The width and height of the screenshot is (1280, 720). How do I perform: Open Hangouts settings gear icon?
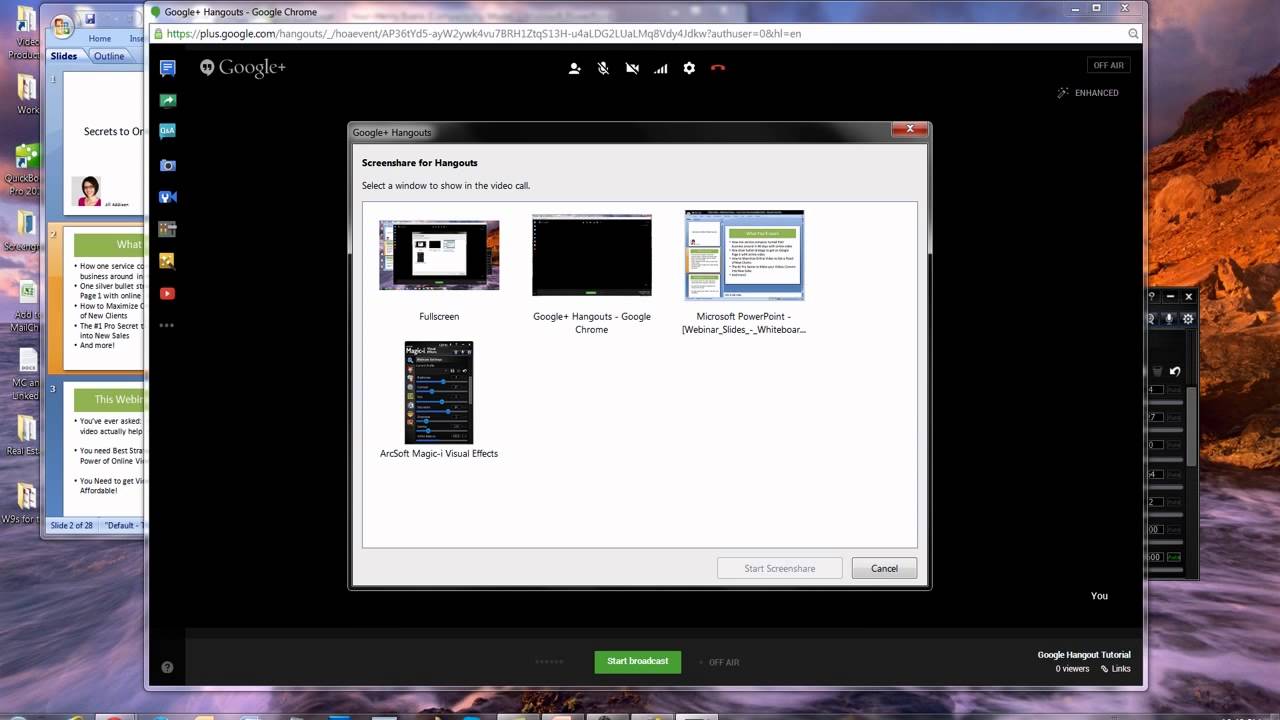(689, 68)
